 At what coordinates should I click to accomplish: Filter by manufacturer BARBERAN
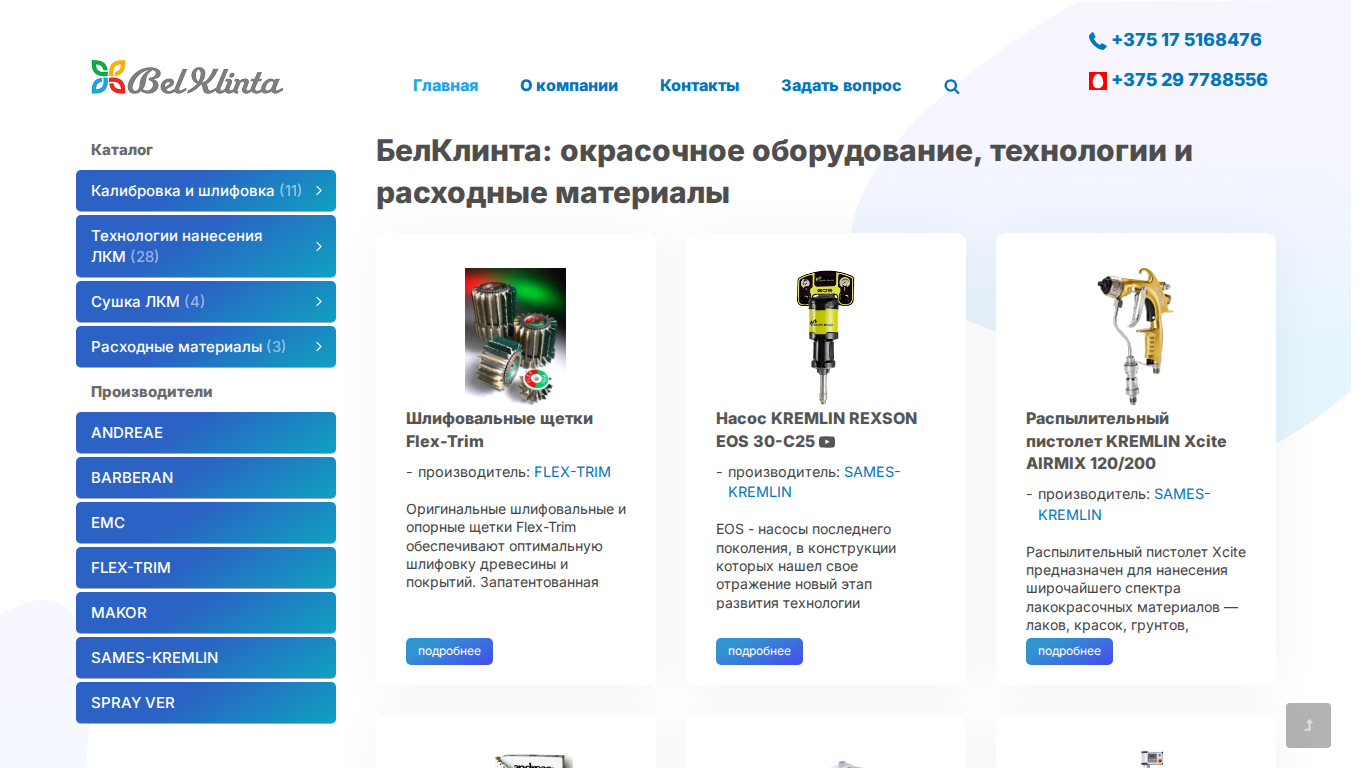pos(206,478)
